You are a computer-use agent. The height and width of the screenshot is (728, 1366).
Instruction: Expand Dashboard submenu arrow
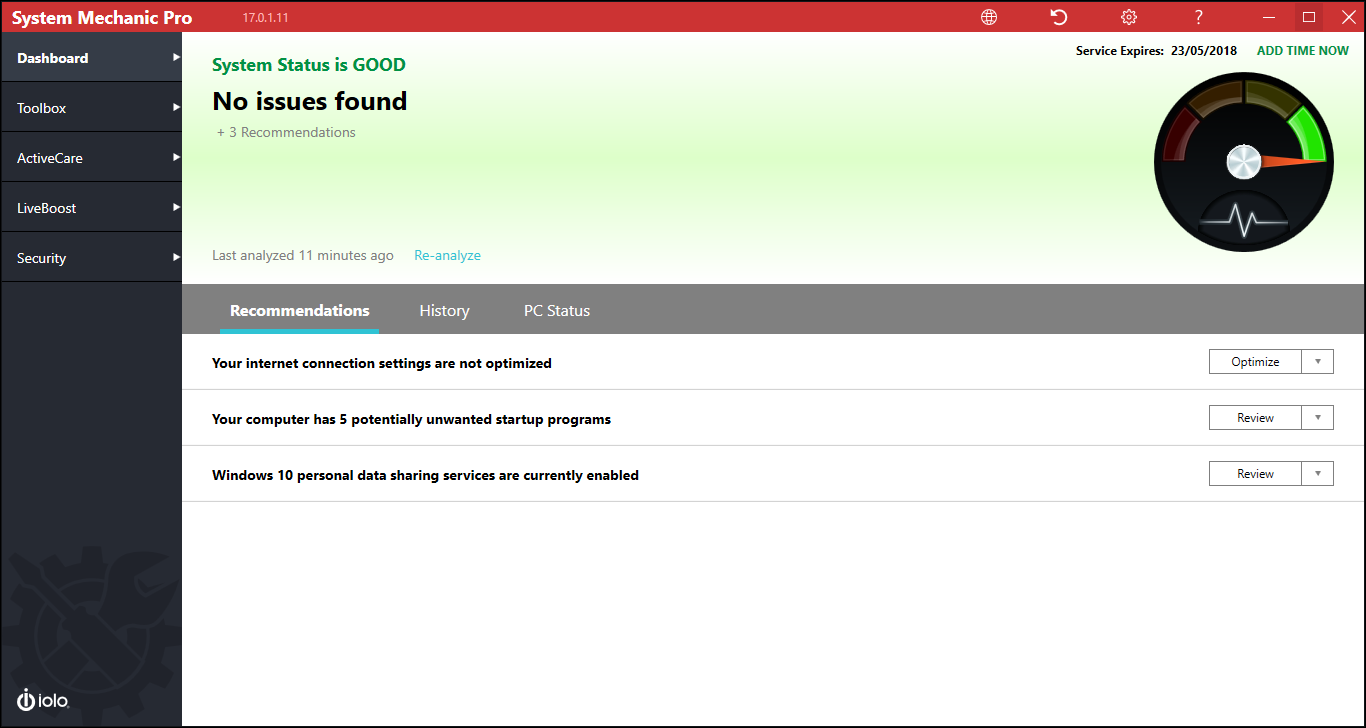pos(176,57)
